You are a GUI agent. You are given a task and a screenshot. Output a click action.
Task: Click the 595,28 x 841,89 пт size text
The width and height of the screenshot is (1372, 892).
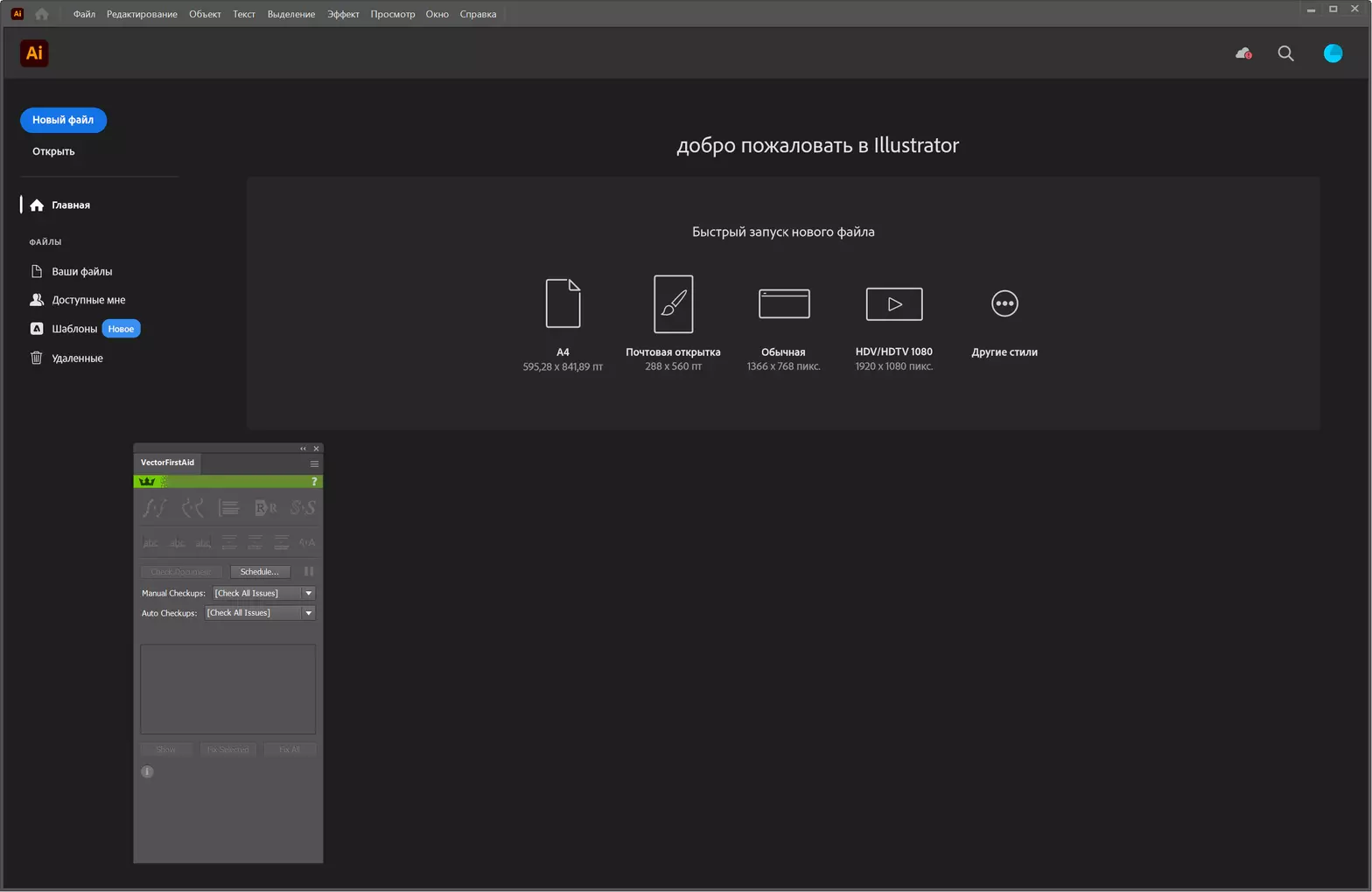[x=563, y=367]
